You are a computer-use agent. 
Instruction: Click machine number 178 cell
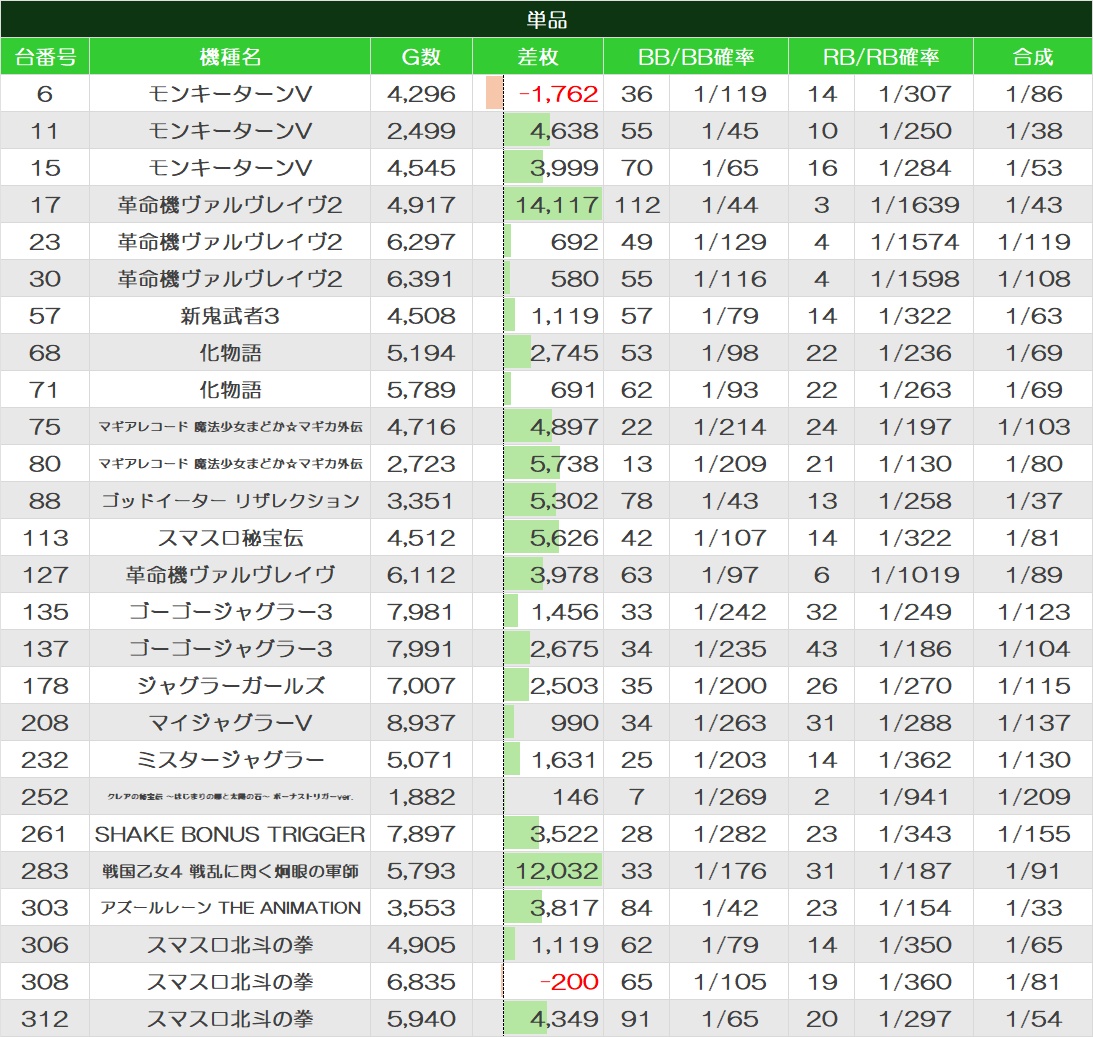pos(45,685)
